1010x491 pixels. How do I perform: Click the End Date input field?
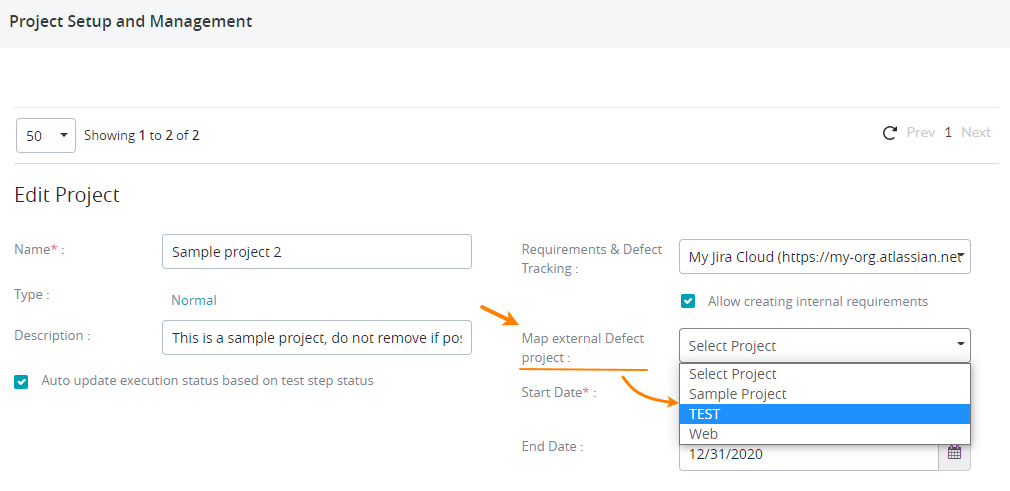coord(808,455)
